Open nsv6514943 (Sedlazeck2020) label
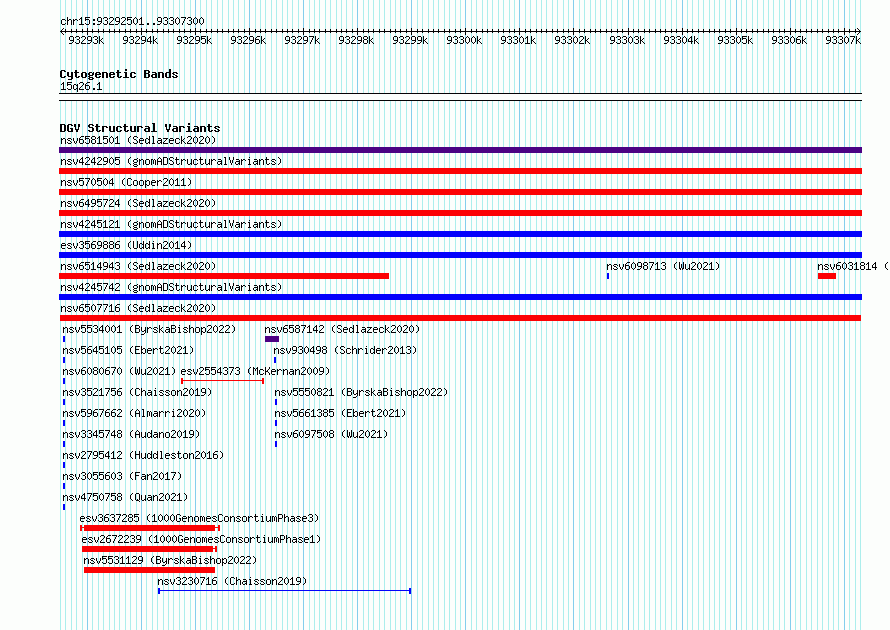The height and width of the screenshot is (630, 890). [138, 266]
